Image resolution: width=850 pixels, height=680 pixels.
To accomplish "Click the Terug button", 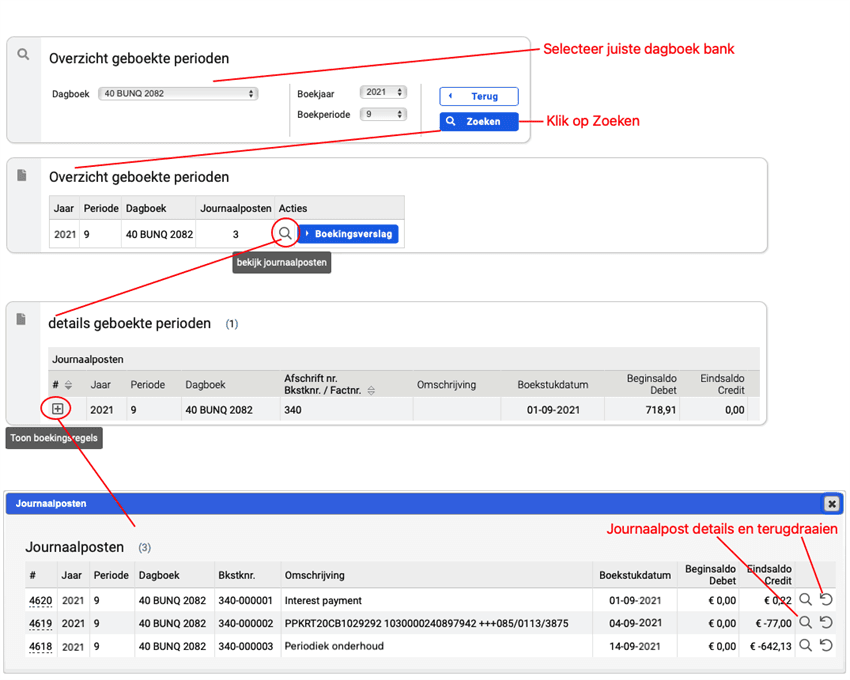I will point(479,96).
